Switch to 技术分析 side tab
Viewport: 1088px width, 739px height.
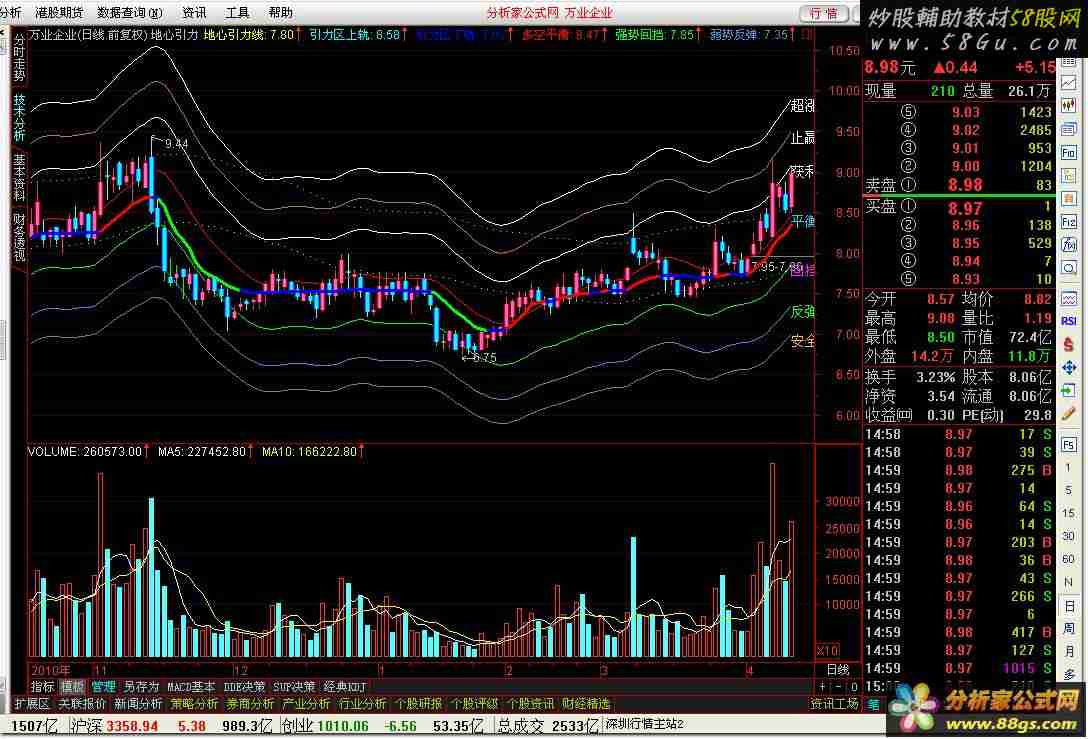tap(19, 118)
